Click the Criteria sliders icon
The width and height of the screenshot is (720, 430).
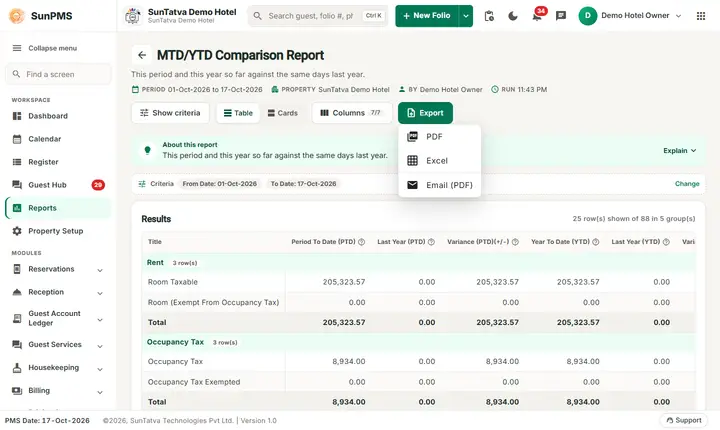(142, 184)
